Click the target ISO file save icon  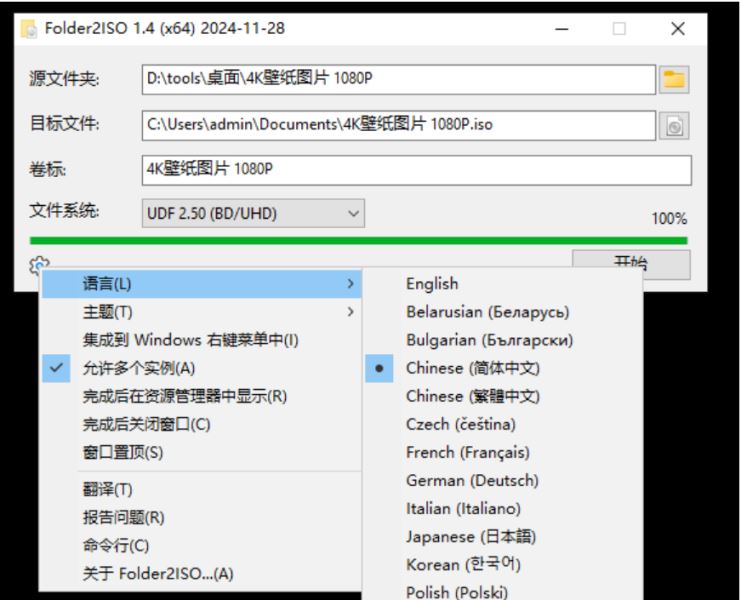tap(674, 125)
